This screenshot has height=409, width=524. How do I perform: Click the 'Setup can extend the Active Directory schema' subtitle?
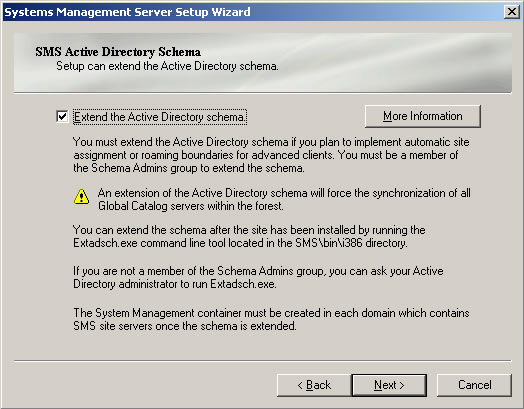(167, 66)
